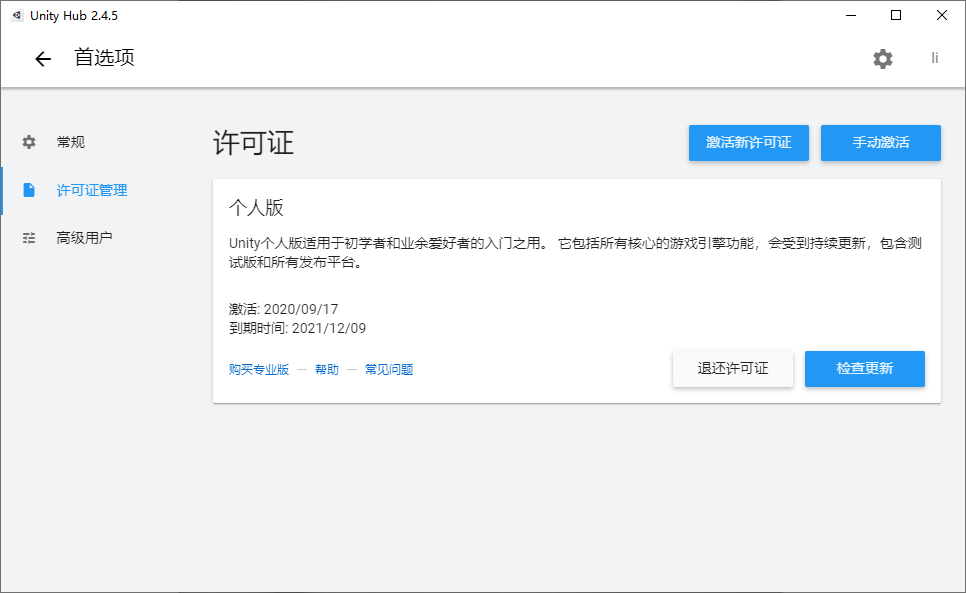The image size is (966, 593).
Task: Click the 首选项 header title
Action: 104,58
